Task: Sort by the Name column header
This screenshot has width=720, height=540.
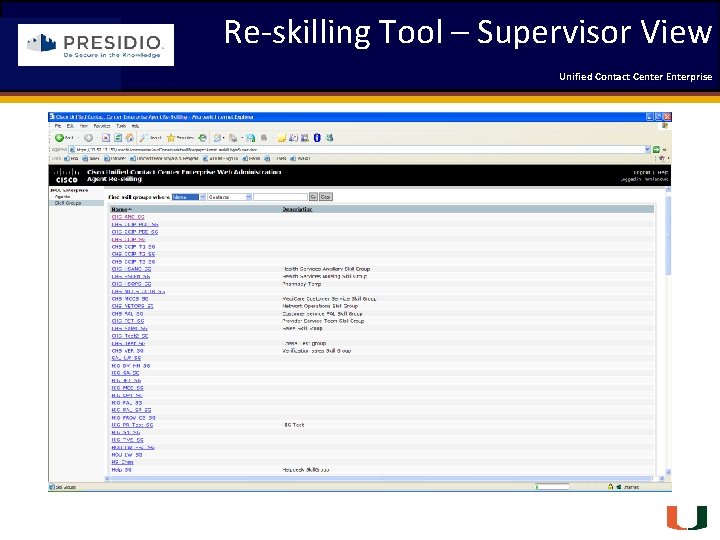Action: [x=121, y=209]
